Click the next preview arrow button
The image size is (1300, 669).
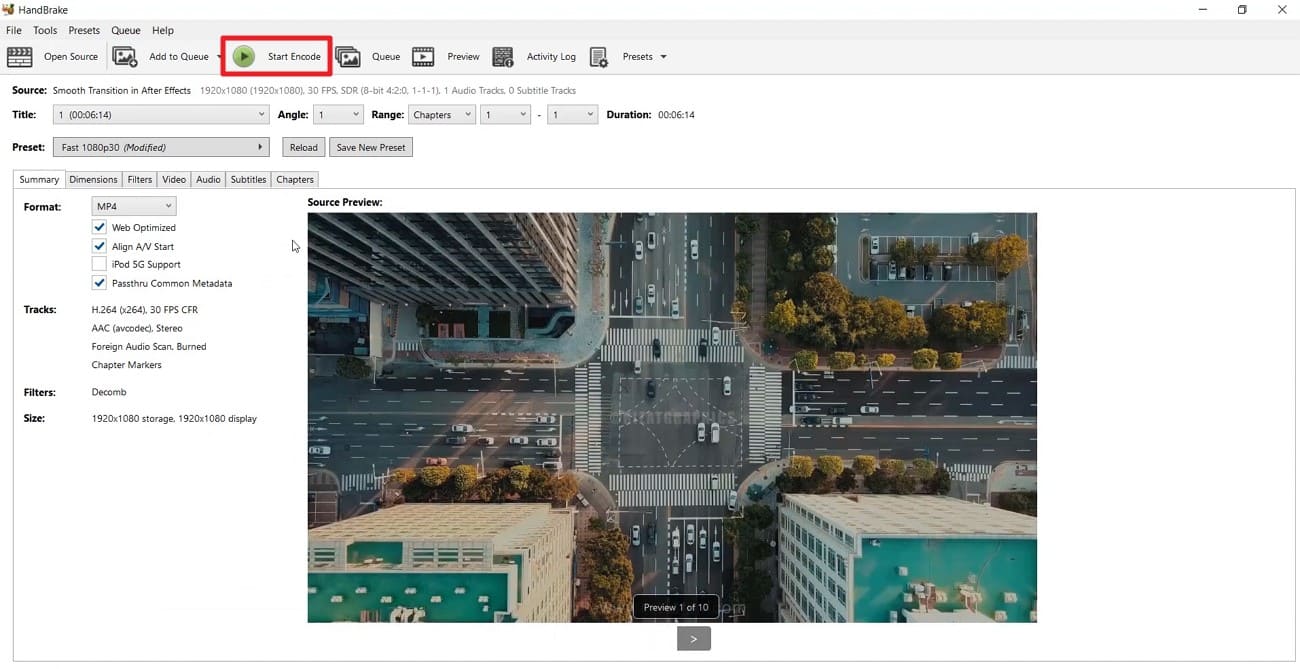pyautogui.click(x=694, y=638)
